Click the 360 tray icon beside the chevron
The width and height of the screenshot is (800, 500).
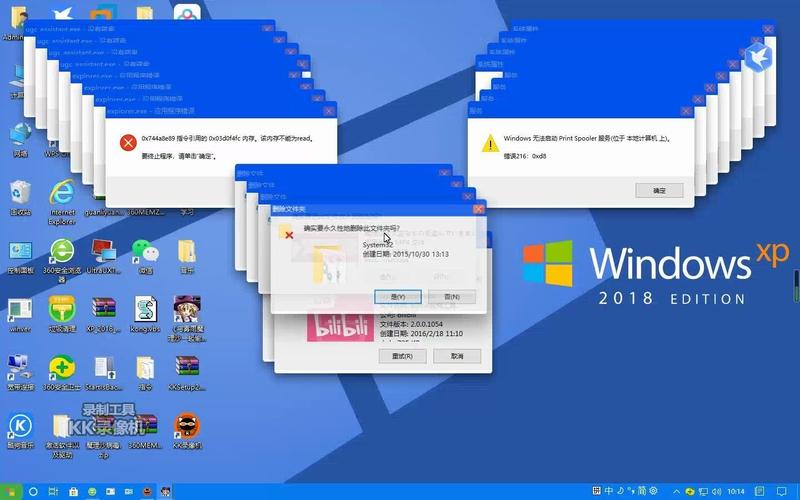pyautogui.click(x=690, y=492)
